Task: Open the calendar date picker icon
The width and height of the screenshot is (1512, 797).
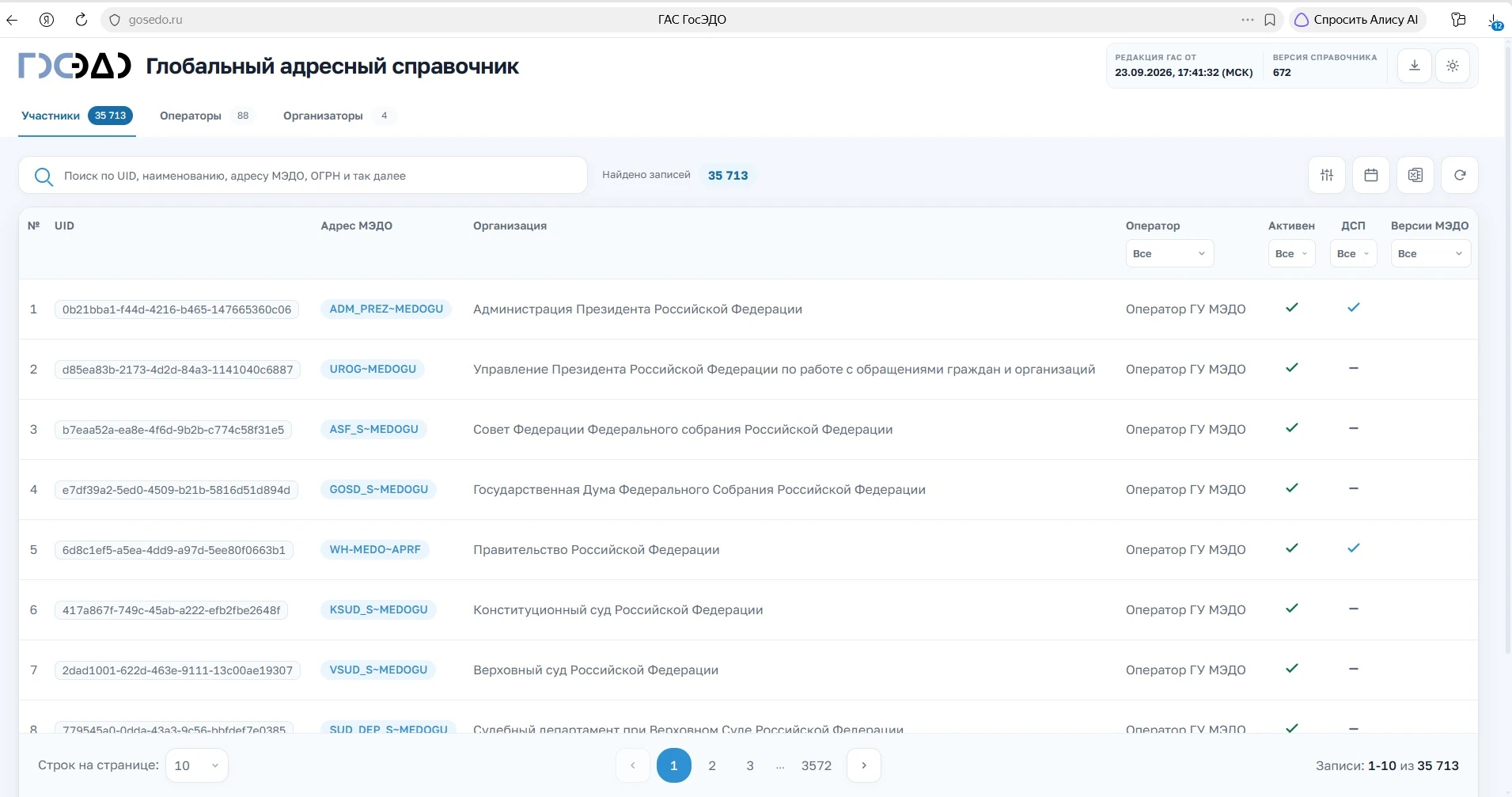Action: pos(1371,175)
